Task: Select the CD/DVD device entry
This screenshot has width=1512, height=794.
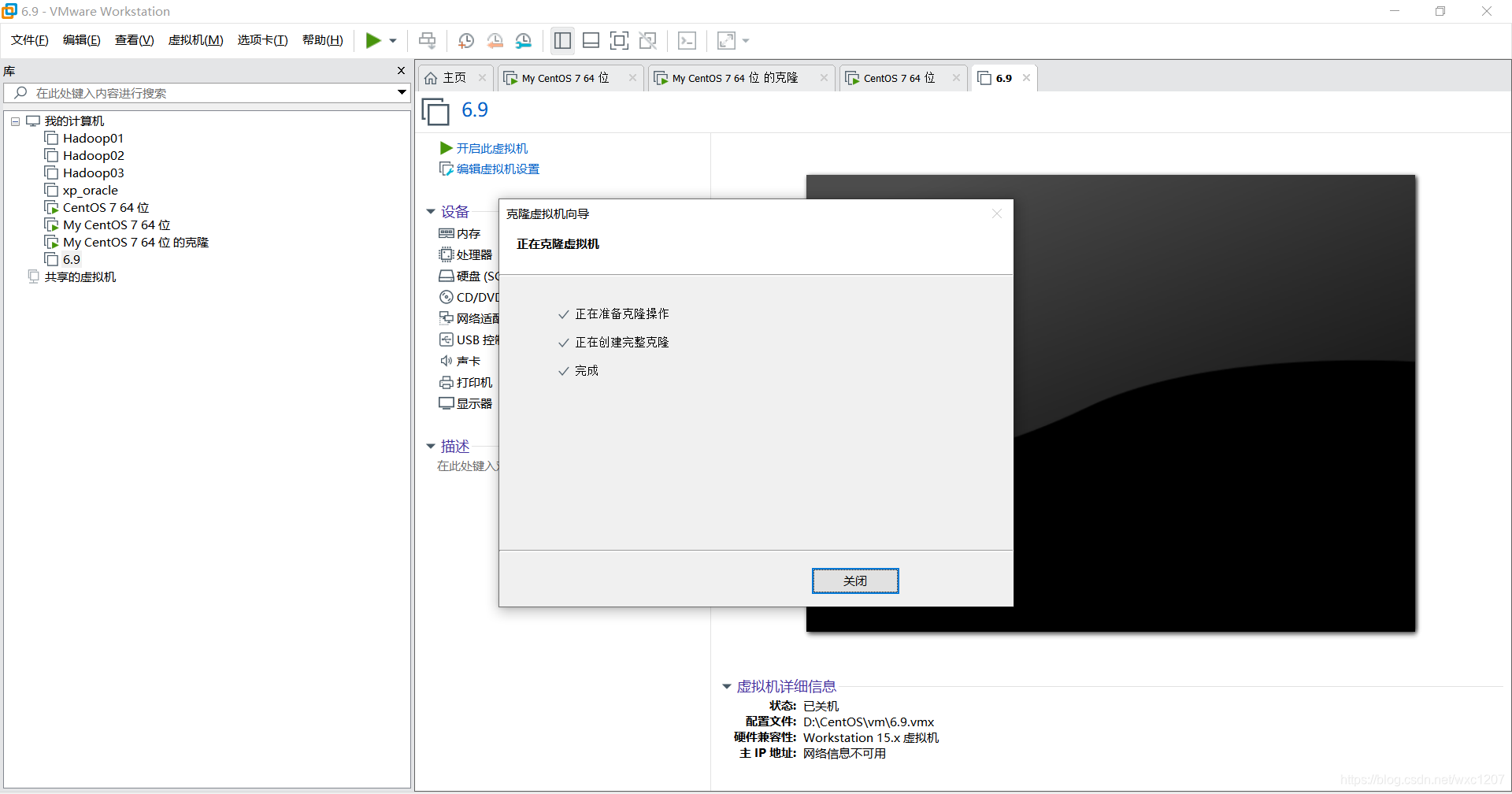Action: pos(469,298)
